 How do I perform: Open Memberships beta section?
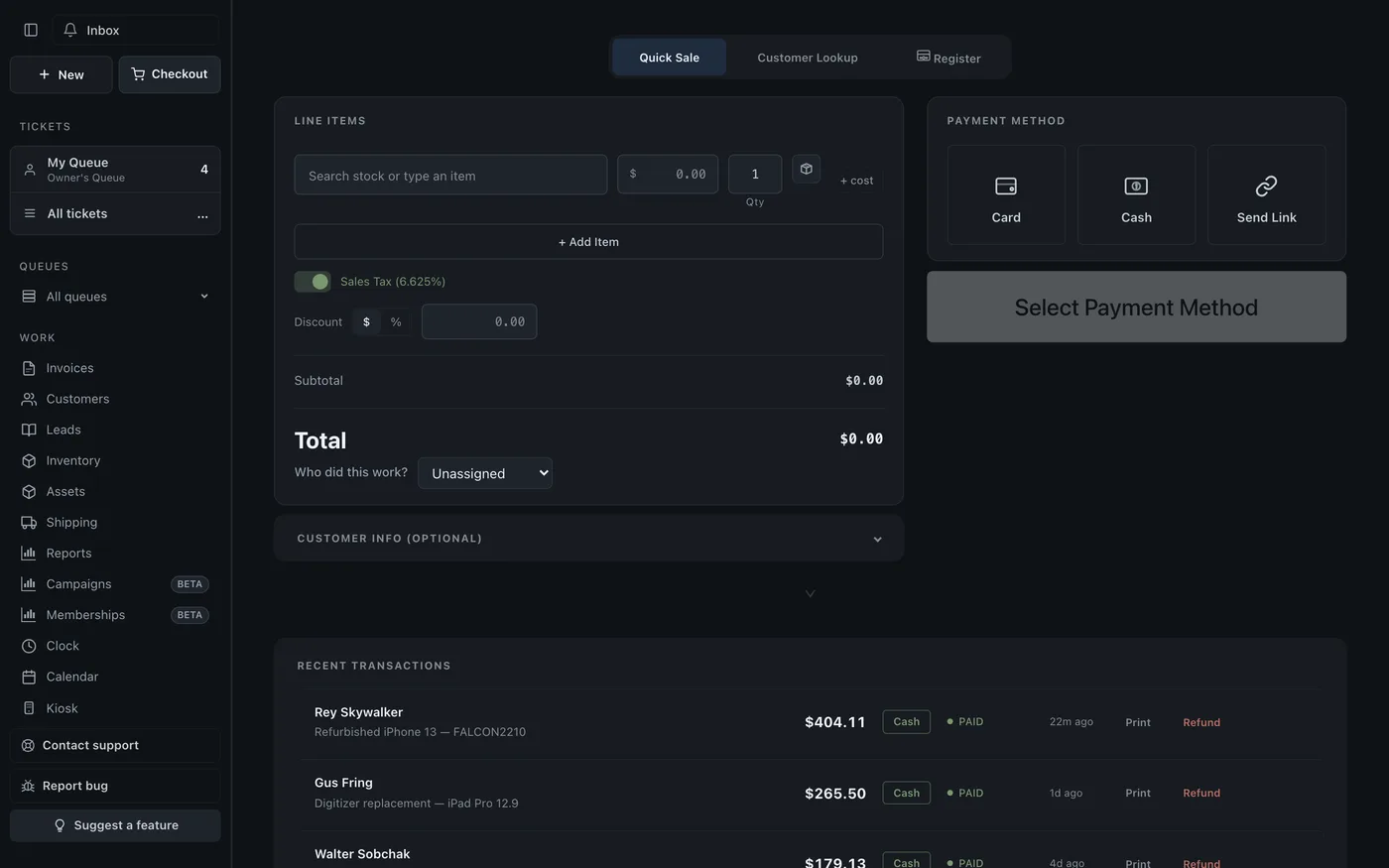tap(115, 615)
